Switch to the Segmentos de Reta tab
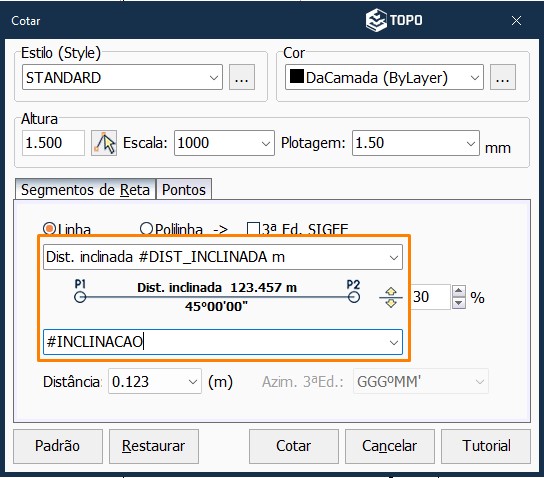544x478 pixels. tap(85, 189)
